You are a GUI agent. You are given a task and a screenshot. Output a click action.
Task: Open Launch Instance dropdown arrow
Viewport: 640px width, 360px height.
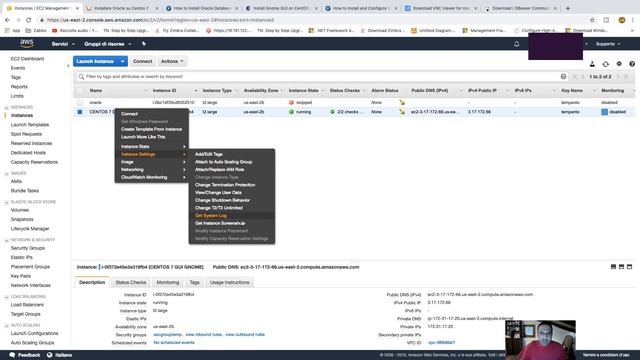coord(122,61)
